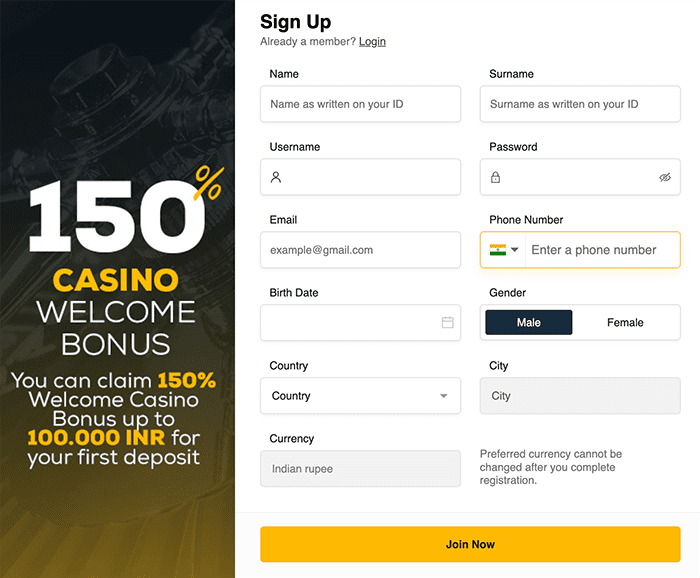The width and height of the screenshot is (700, 578).
Task: Expand the phone country code arrow
Action: 515,250
